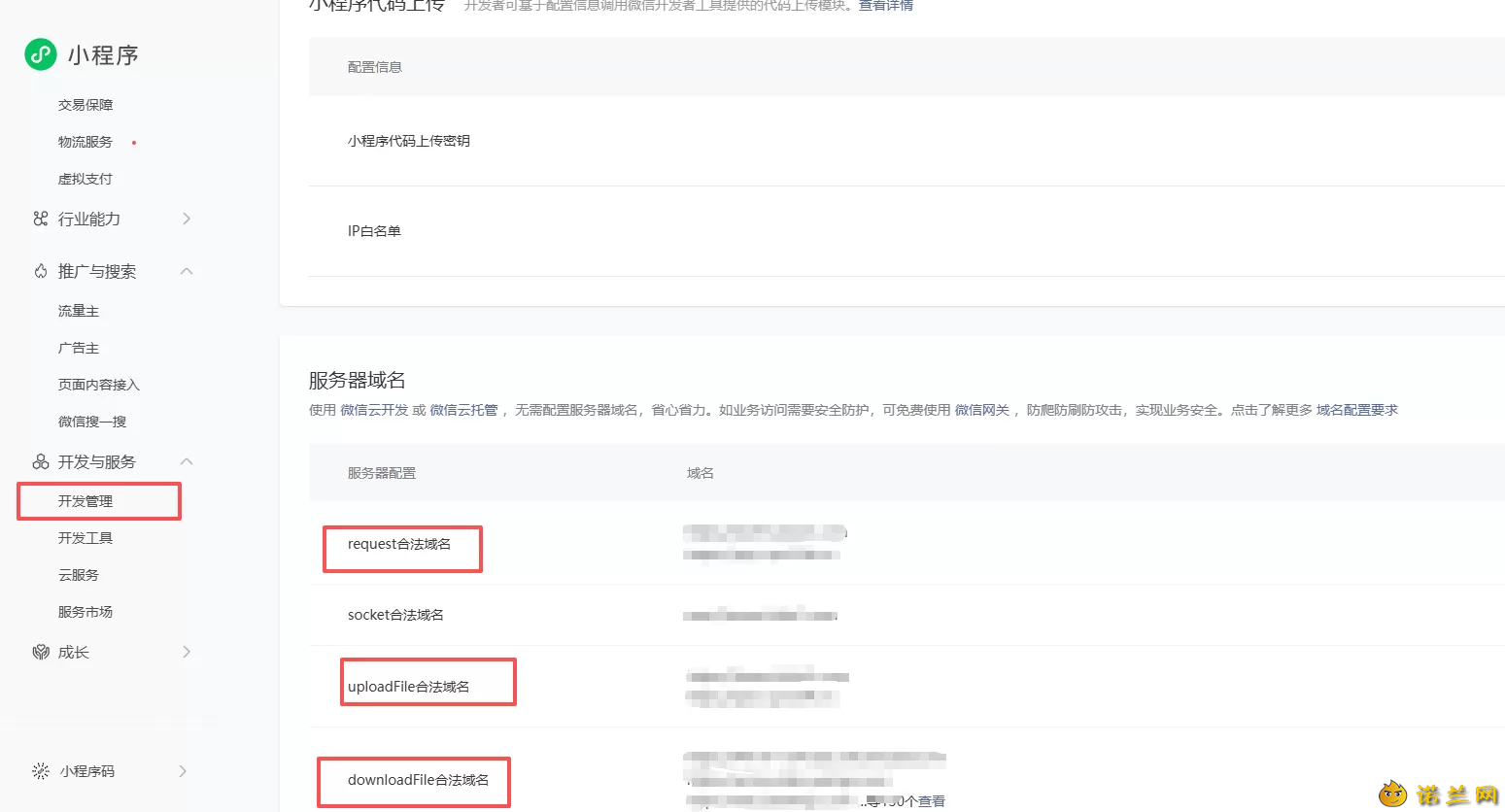
Task: Click 查看 link beside downloadFile domains
Action: 932,801
